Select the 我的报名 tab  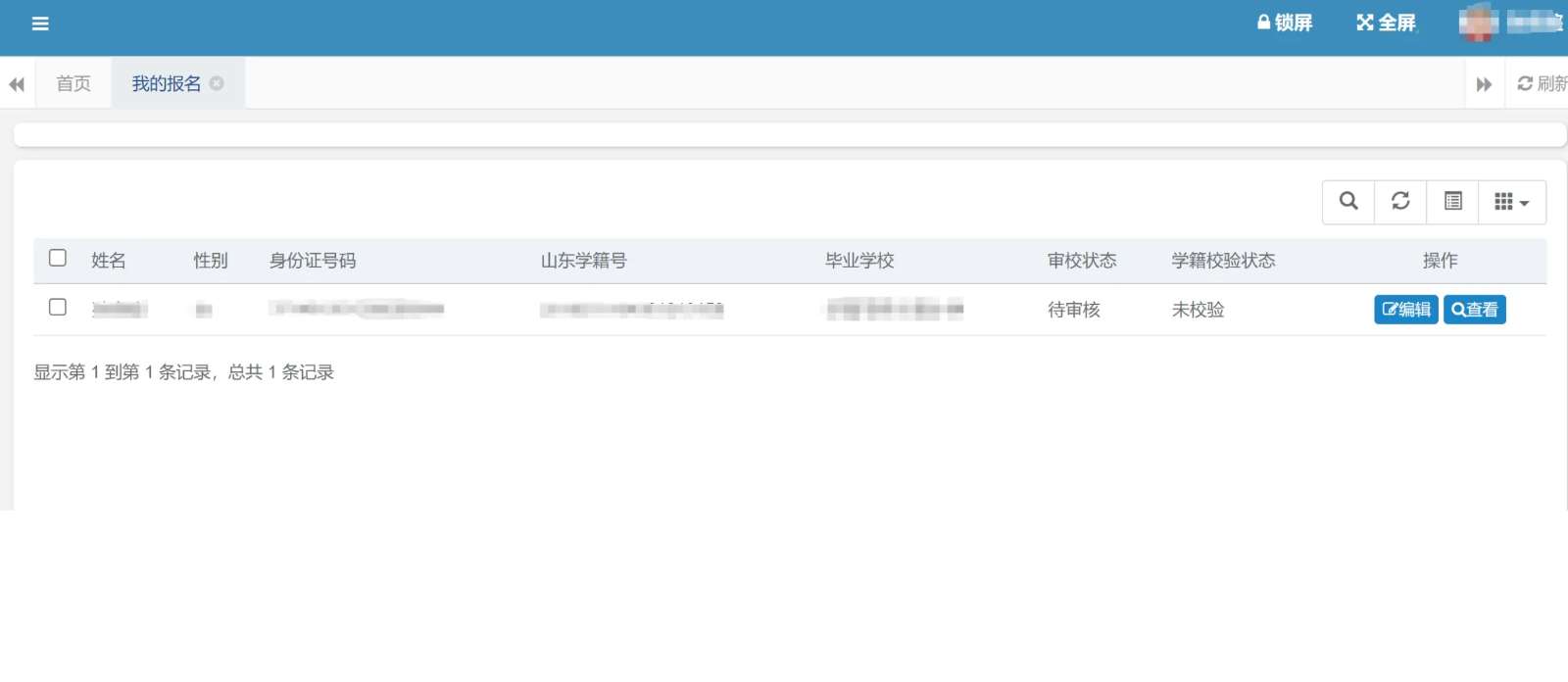(x=167, y=84)
